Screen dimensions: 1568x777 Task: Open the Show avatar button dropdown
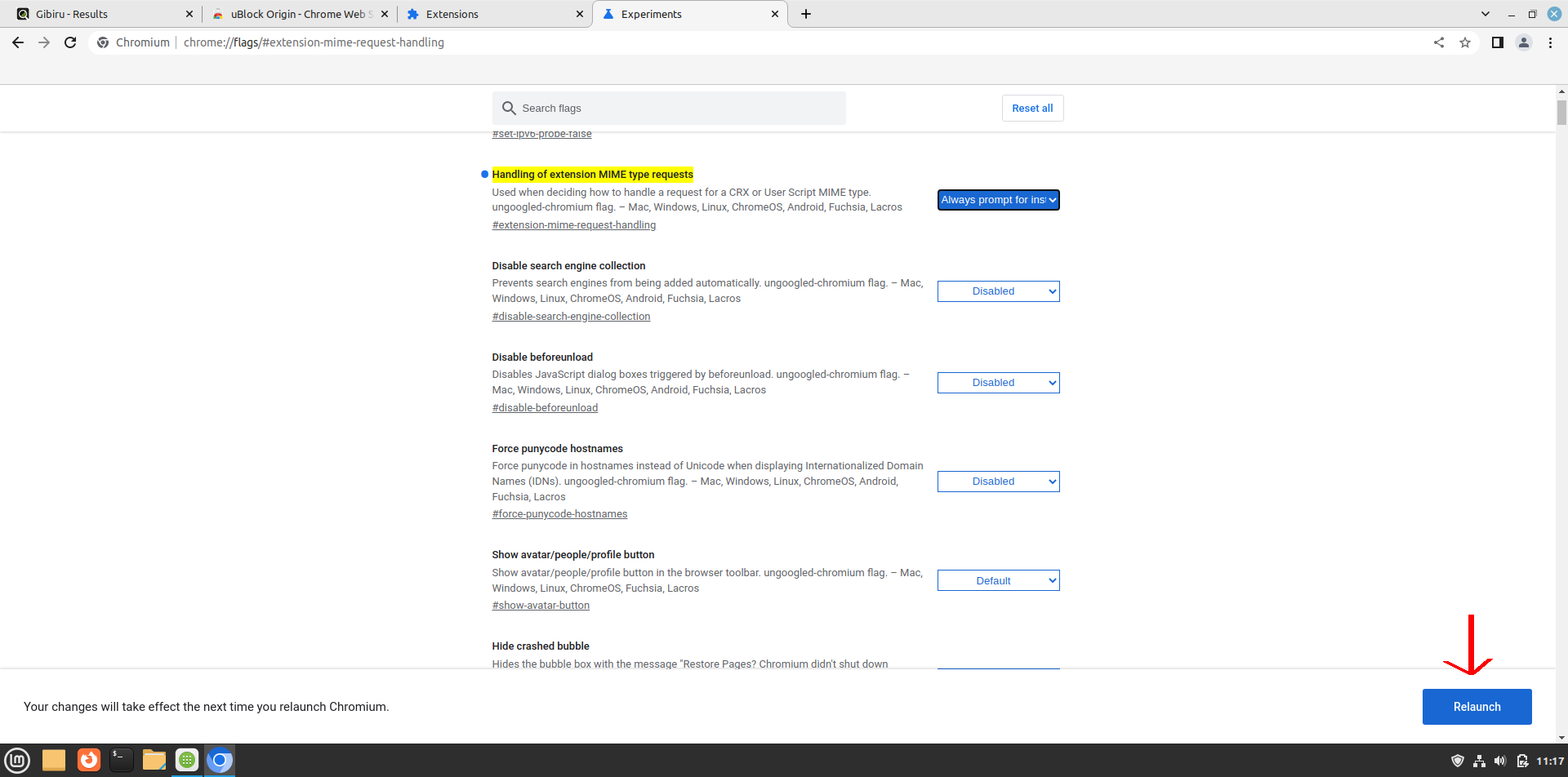click(998, 581)
